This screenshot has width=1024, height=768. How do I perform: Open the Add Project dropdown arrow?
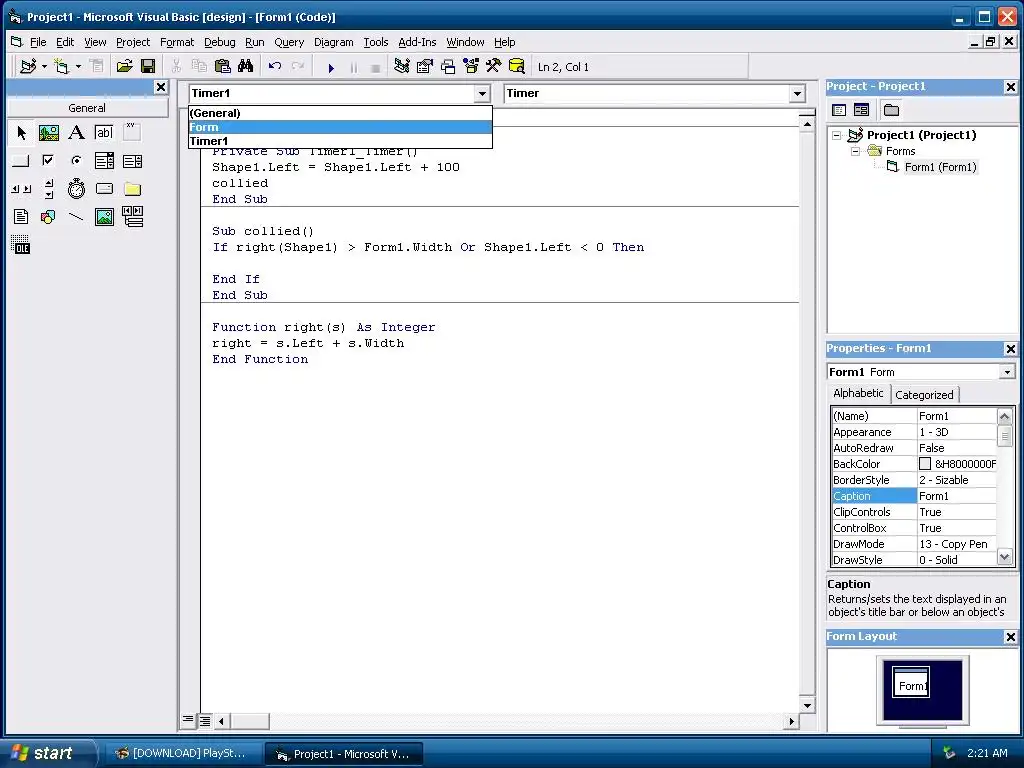pyautogui.click(x=44, y=67)
